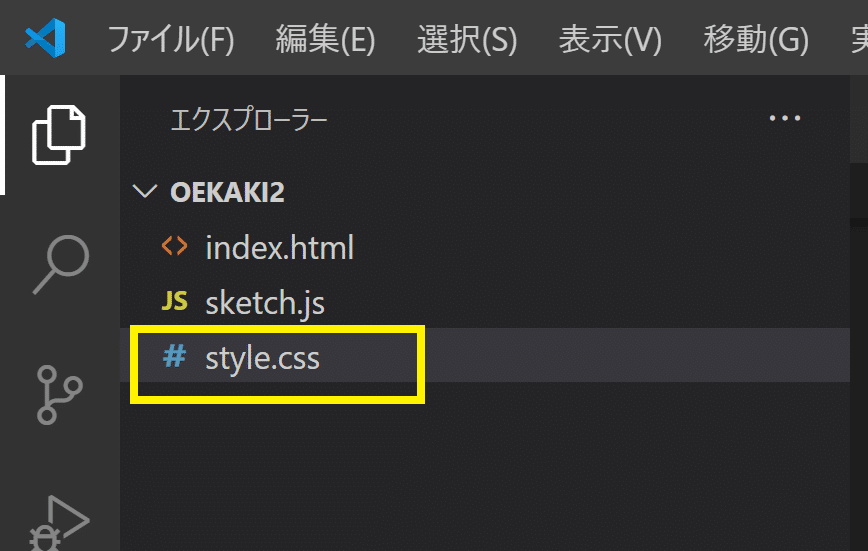
Task: Open Explorer more actions ellipsis
Action: 785,119
